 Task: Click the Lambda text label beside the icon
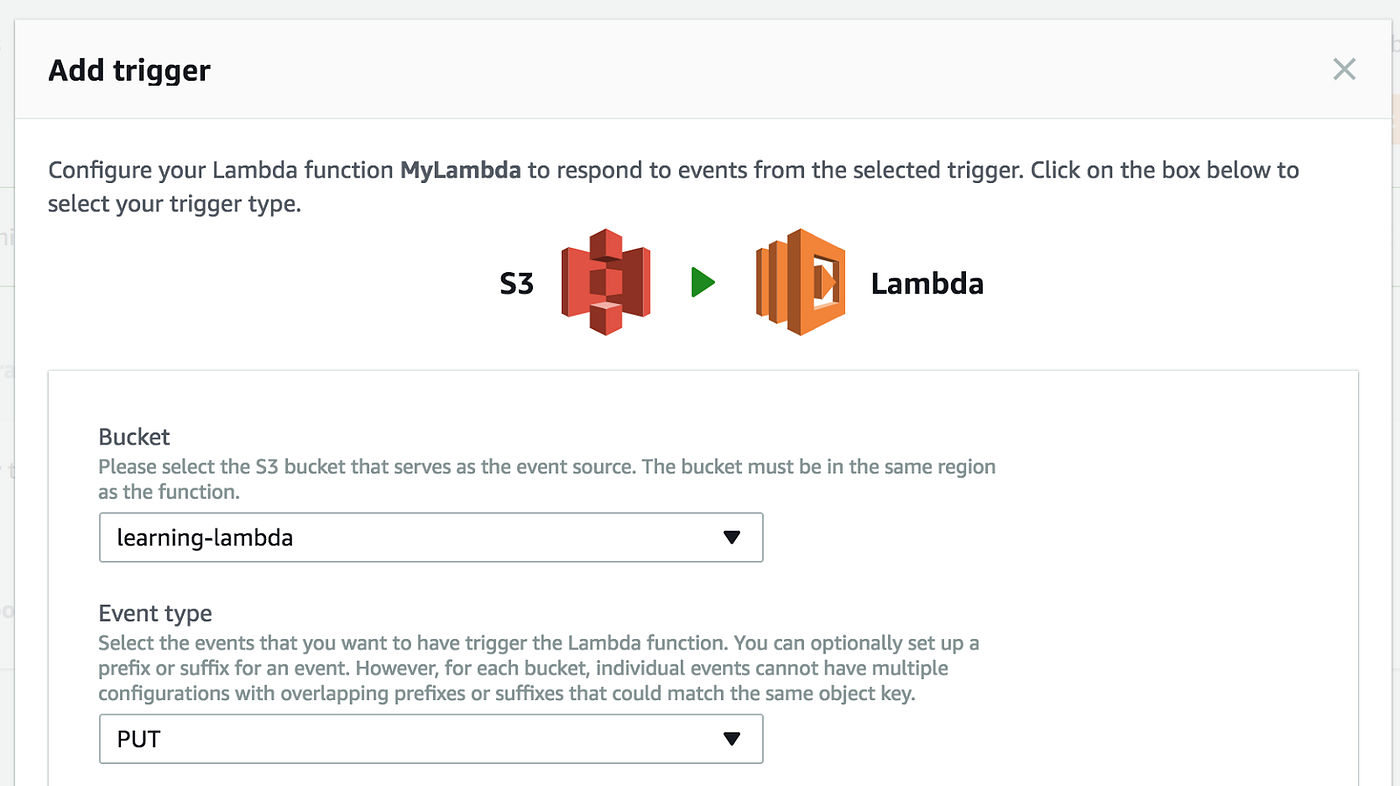927,284
